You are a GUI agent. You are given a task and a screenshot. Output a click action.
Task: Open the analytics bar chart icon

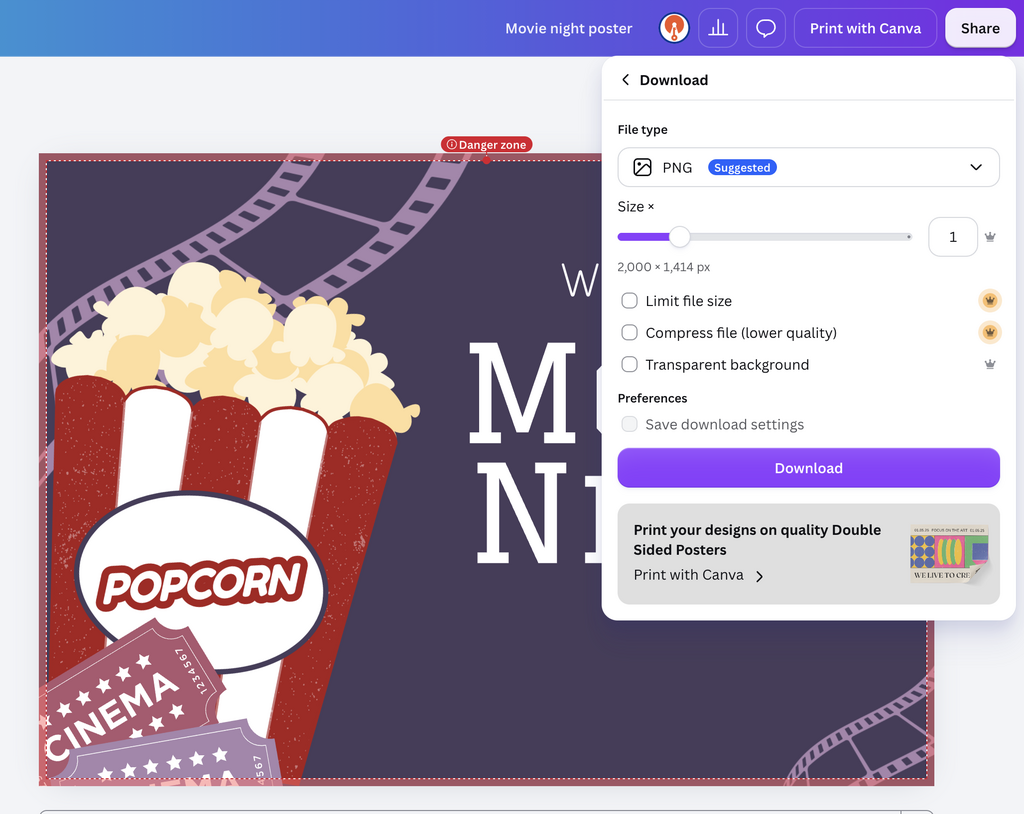tap(718, 28)
